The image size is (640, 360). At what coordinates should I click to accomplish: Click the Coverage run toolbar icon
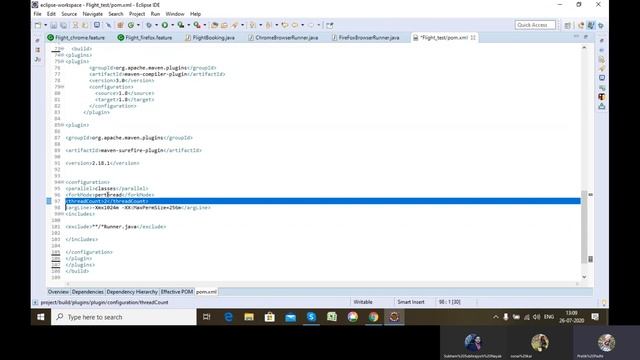[x=181, y=25]
